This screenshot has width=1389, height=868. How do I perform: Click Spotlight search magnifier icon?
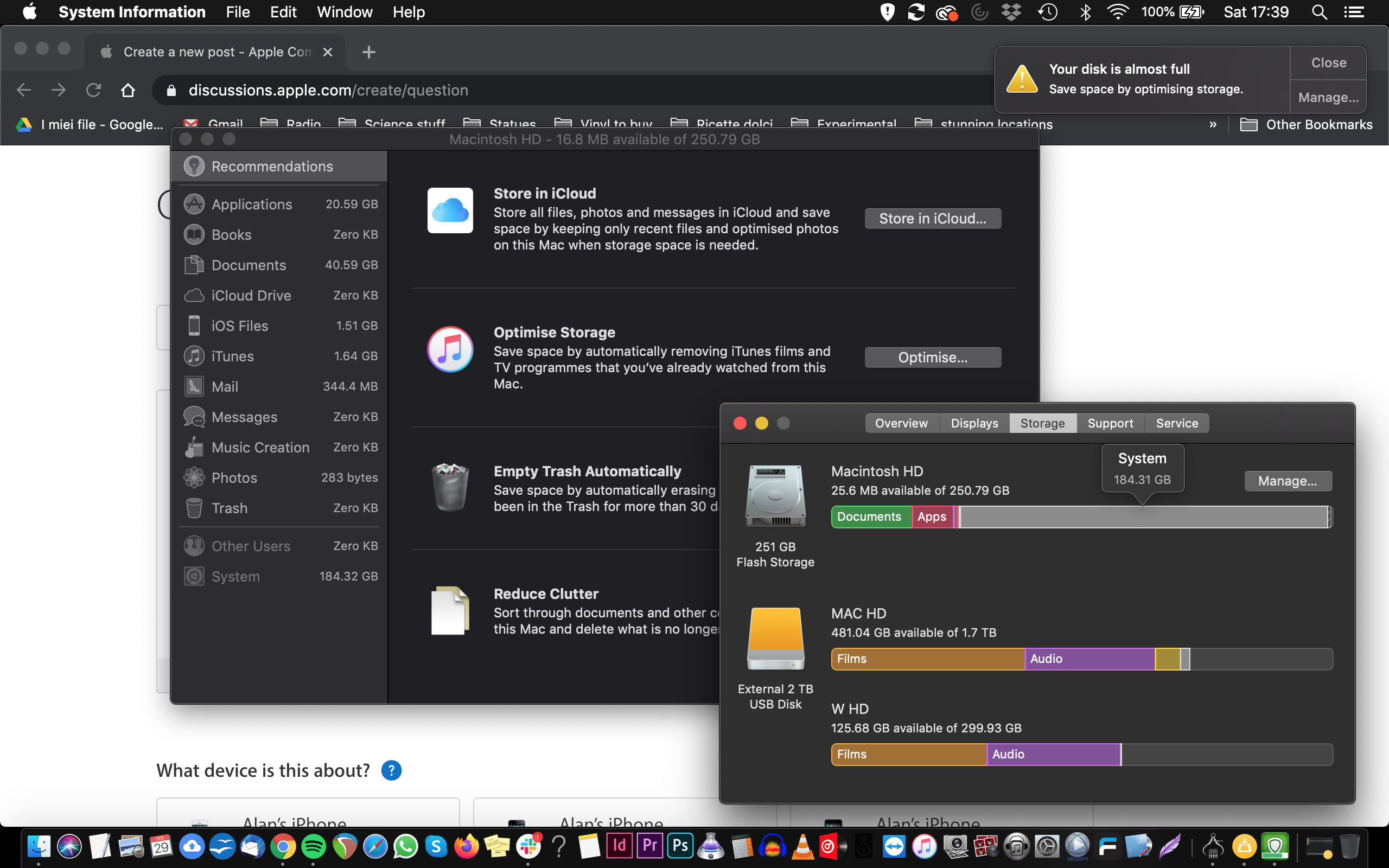click(x=1319, y=12)
